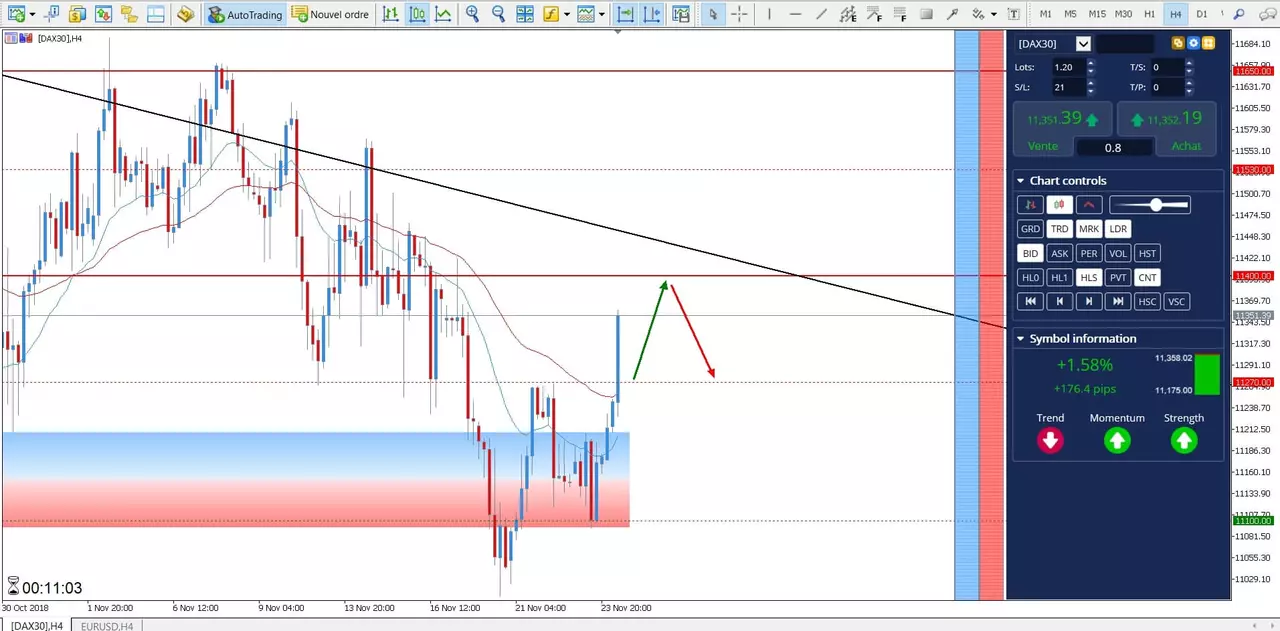Select the horizontal line tool
Viewport: 1280px width, 631px height.
point(795,14)
